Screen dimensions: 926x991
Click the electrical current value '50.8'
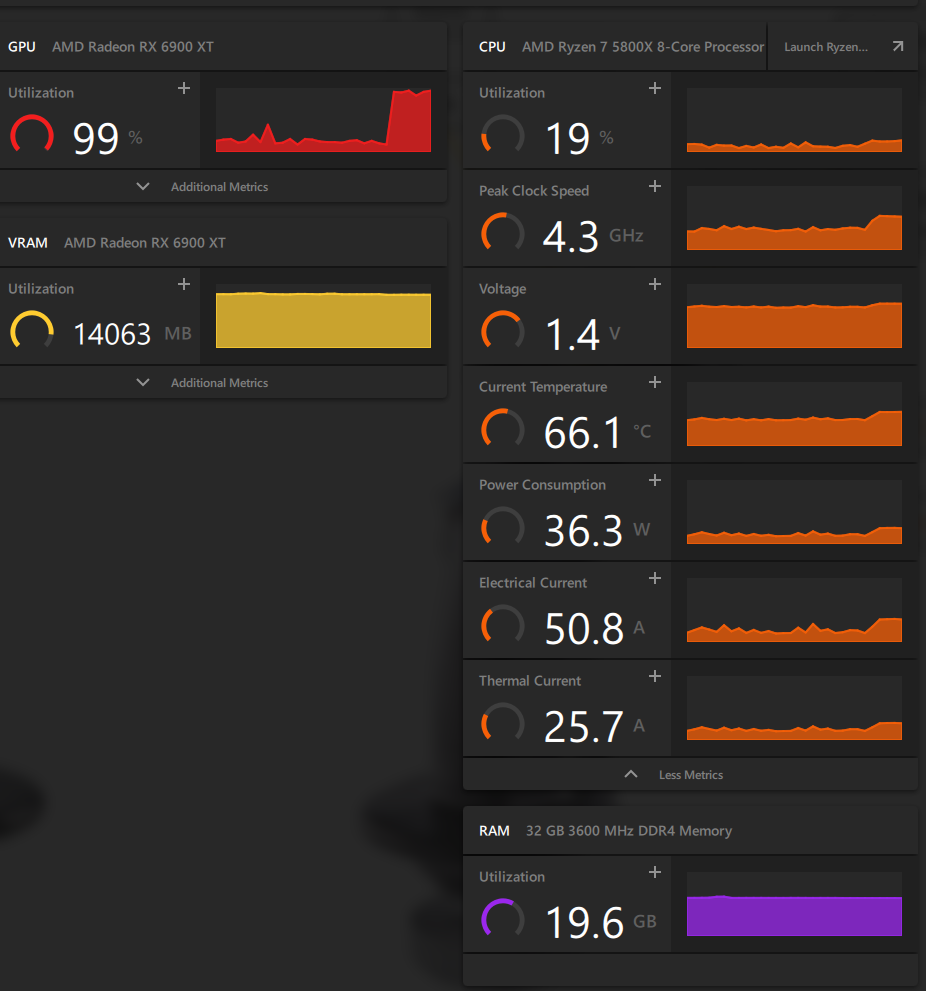coord(584,628)
